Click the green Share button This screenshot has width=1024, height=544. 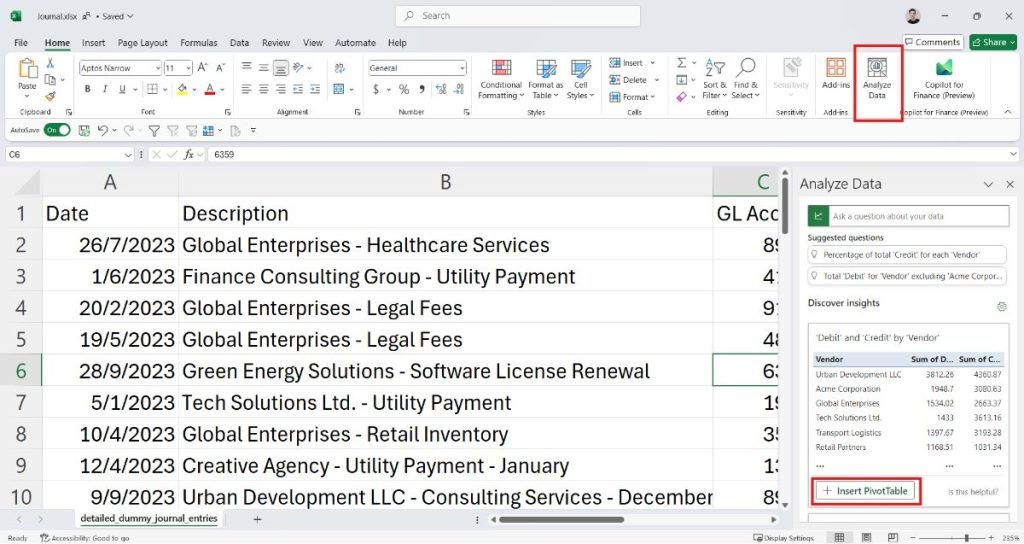(993, 42)
